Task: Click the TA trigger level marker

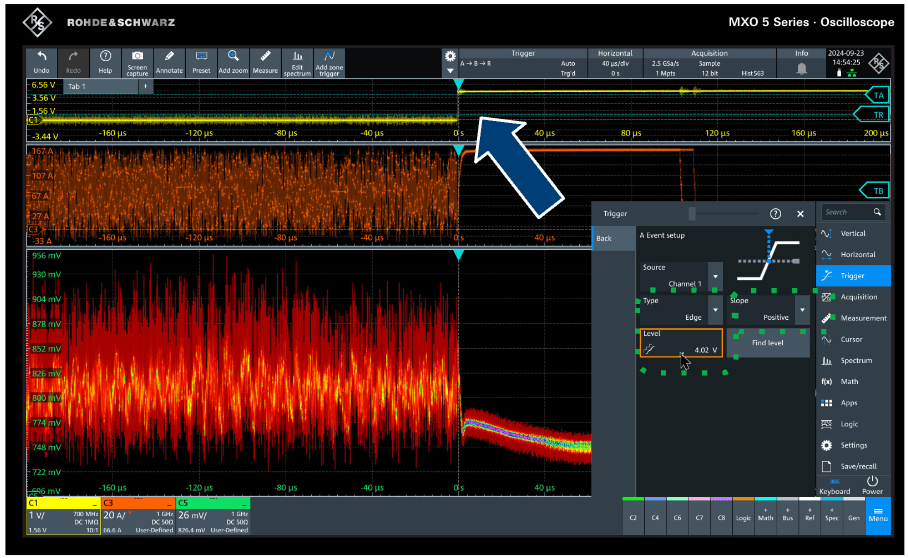Action: (x=877, y=96)
